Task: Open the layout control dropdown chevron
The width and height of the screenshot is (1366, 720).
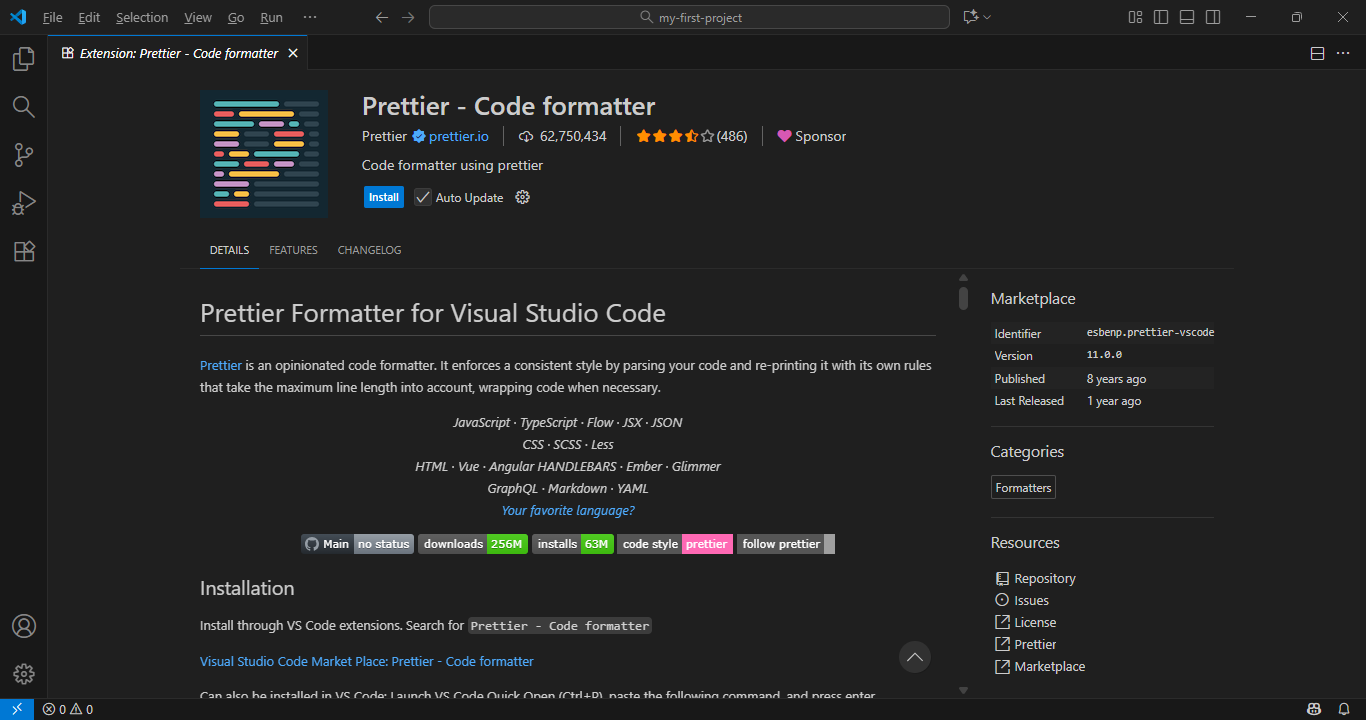Action: [x=988, y=17]
